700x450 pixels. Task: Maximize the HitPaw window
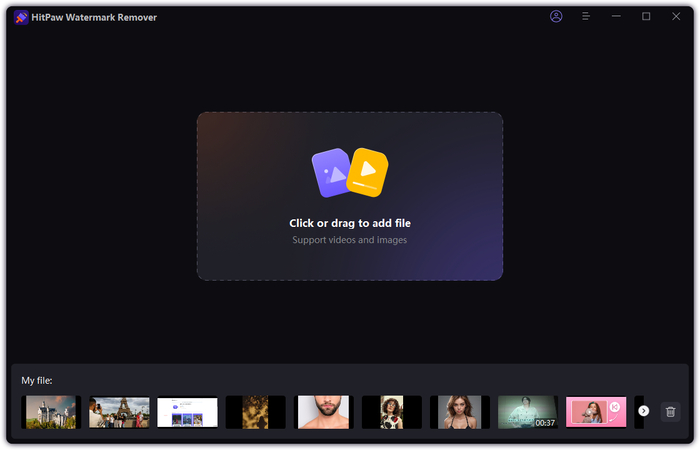(646, 17)
